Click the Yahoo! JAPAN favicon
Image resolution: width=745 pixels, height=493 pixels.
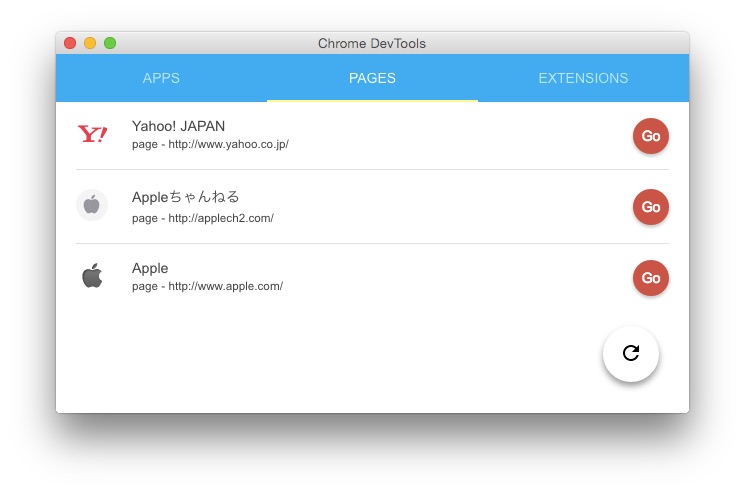(92, 134)
